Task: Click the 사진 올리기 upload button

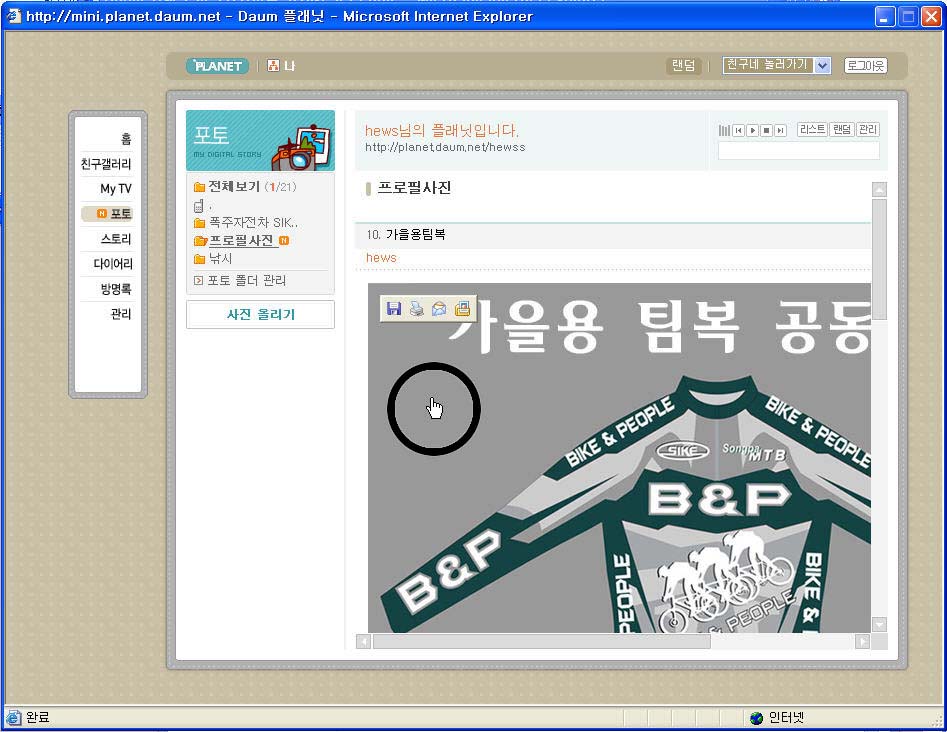Action: tap(260, 315)
